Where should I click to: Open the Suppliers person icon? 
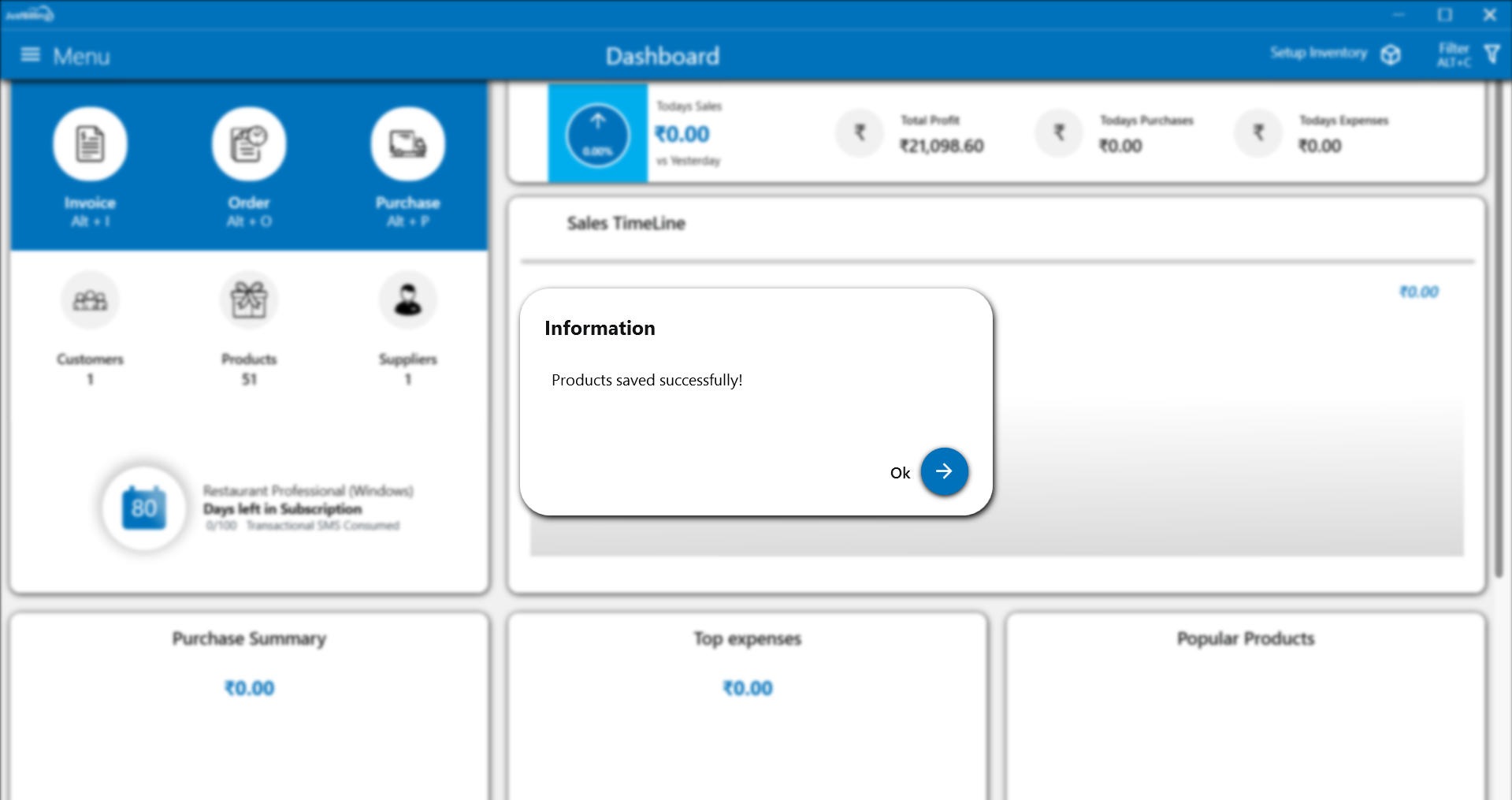[x=407, y=300]
